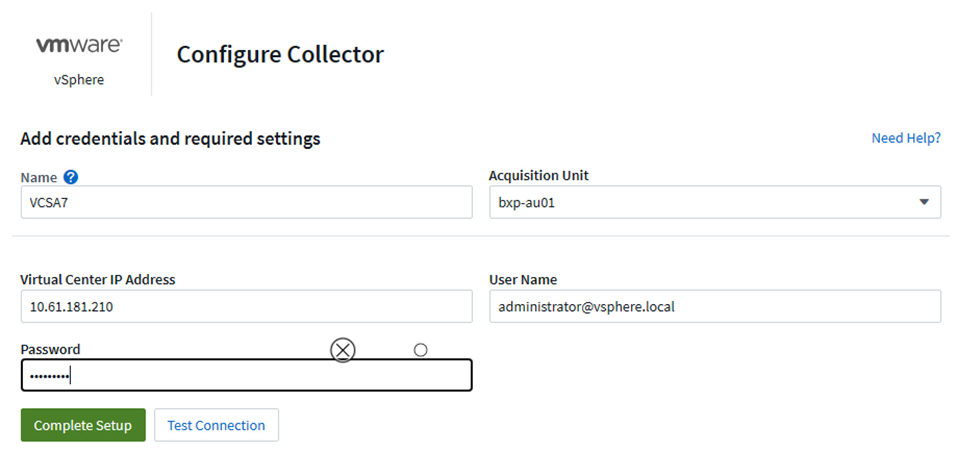Click the Password label text
This screenshot has width=957, height=451.
point(50,349)
